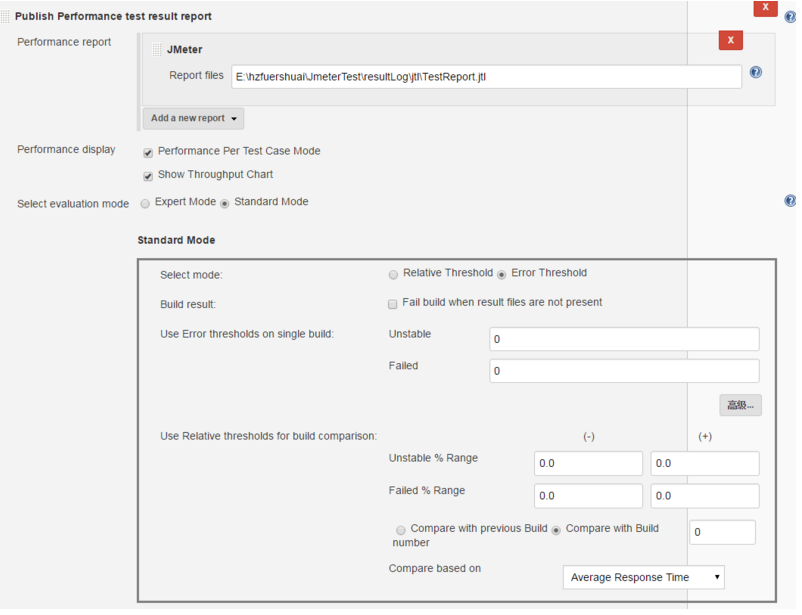Click the Report files path field
The image size is (802, 615).
tap(486, 76)
